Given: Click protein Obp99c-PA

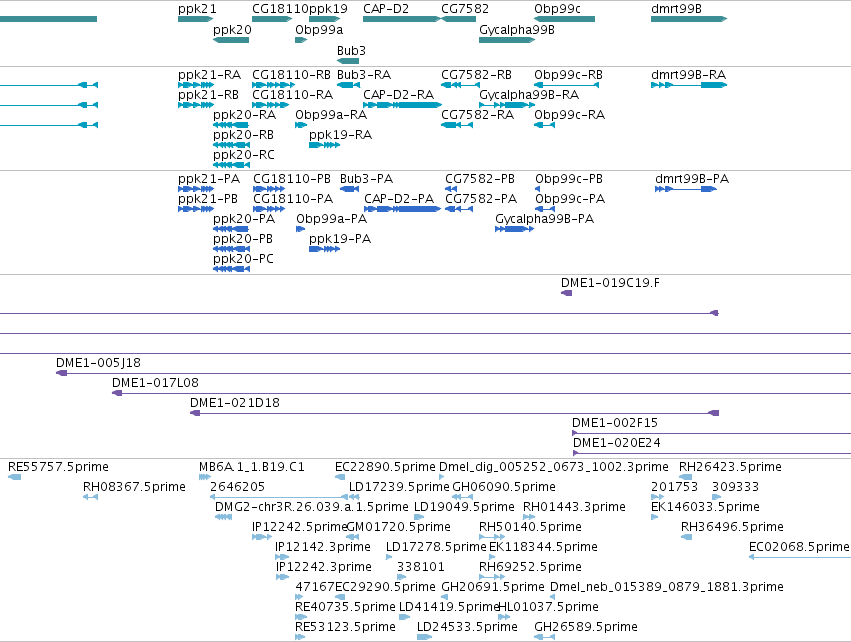Looking at the screenshot, I should click(545, 209).
